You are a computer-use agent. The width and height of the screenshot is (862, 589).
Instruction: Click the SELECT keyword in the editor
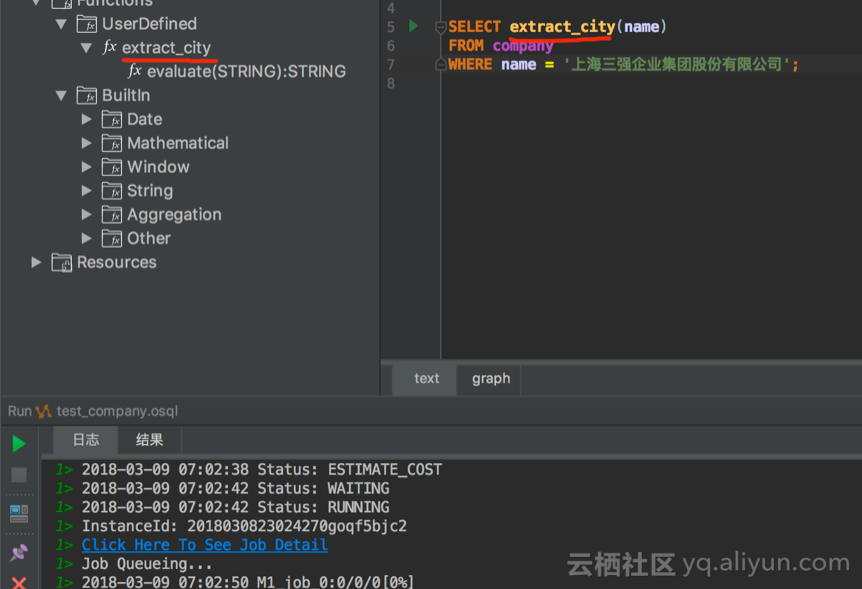point(474,26)
